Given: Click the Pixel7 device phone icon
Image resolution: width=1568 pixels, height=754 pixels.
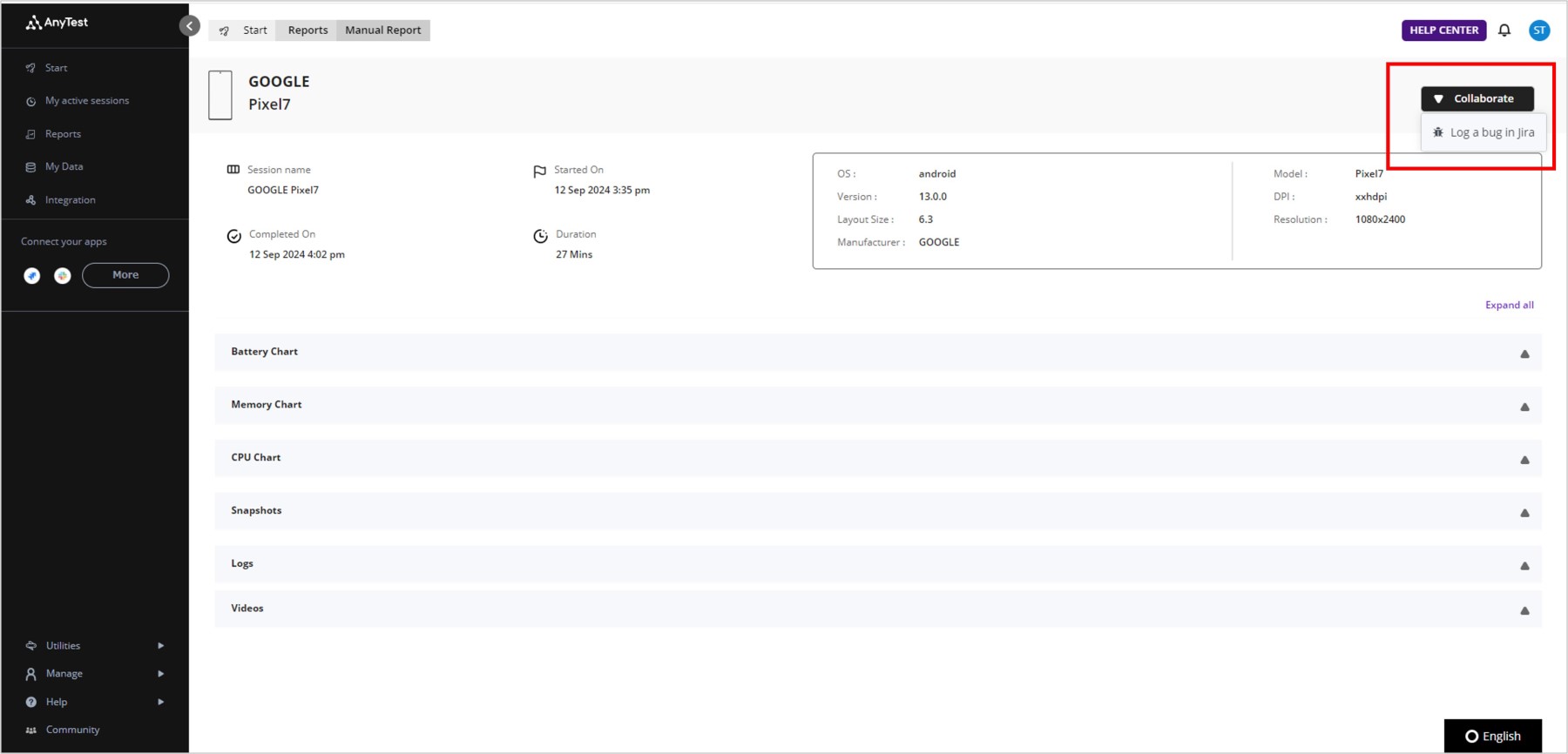Looking at the screenshot, I should pos(220,95).
